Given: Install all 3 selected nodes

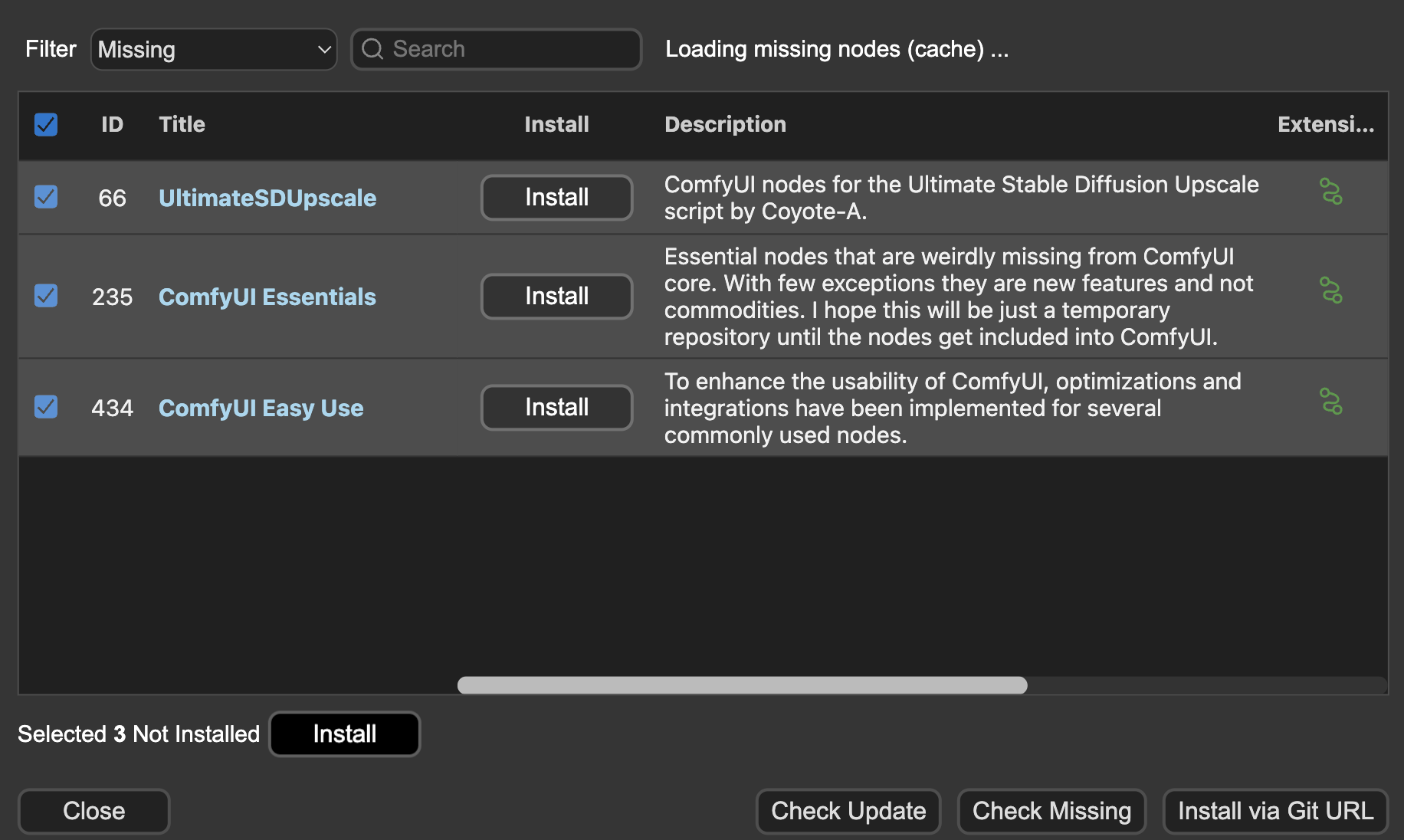Looking at the screenshot, I should [x=345, y=734].
